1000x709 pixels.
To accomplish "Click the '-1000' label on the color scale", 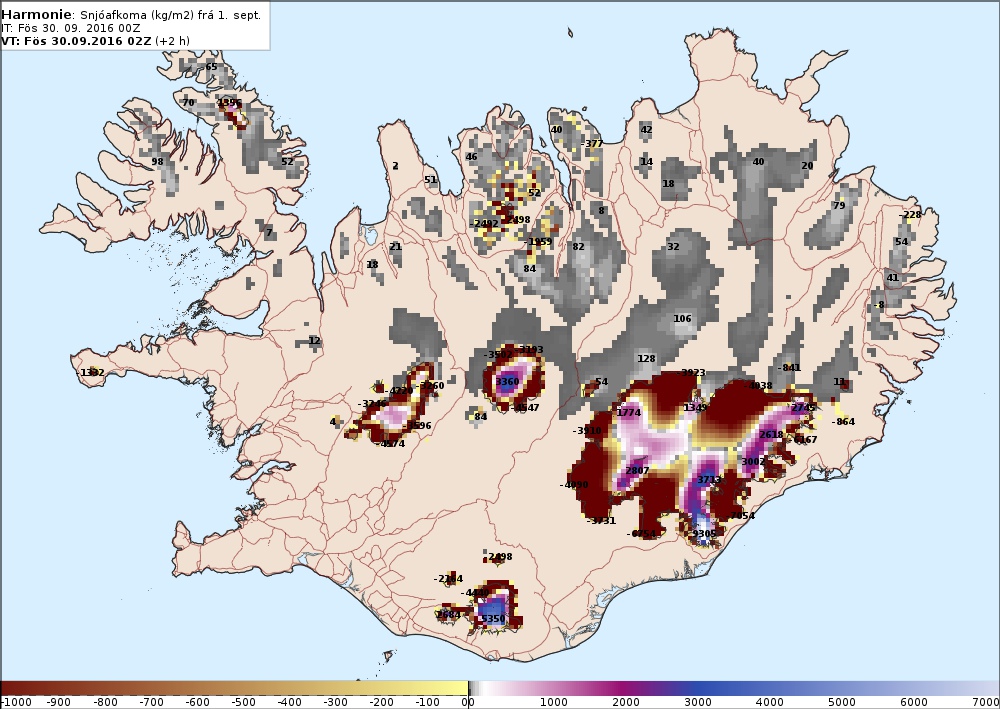I will click(x=17, y=702).
